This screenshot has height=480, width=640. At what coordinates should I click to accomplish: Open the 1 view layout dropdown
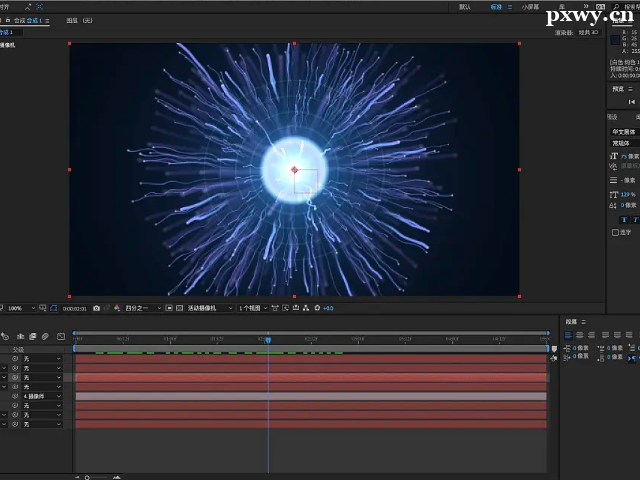coord(252,308)
